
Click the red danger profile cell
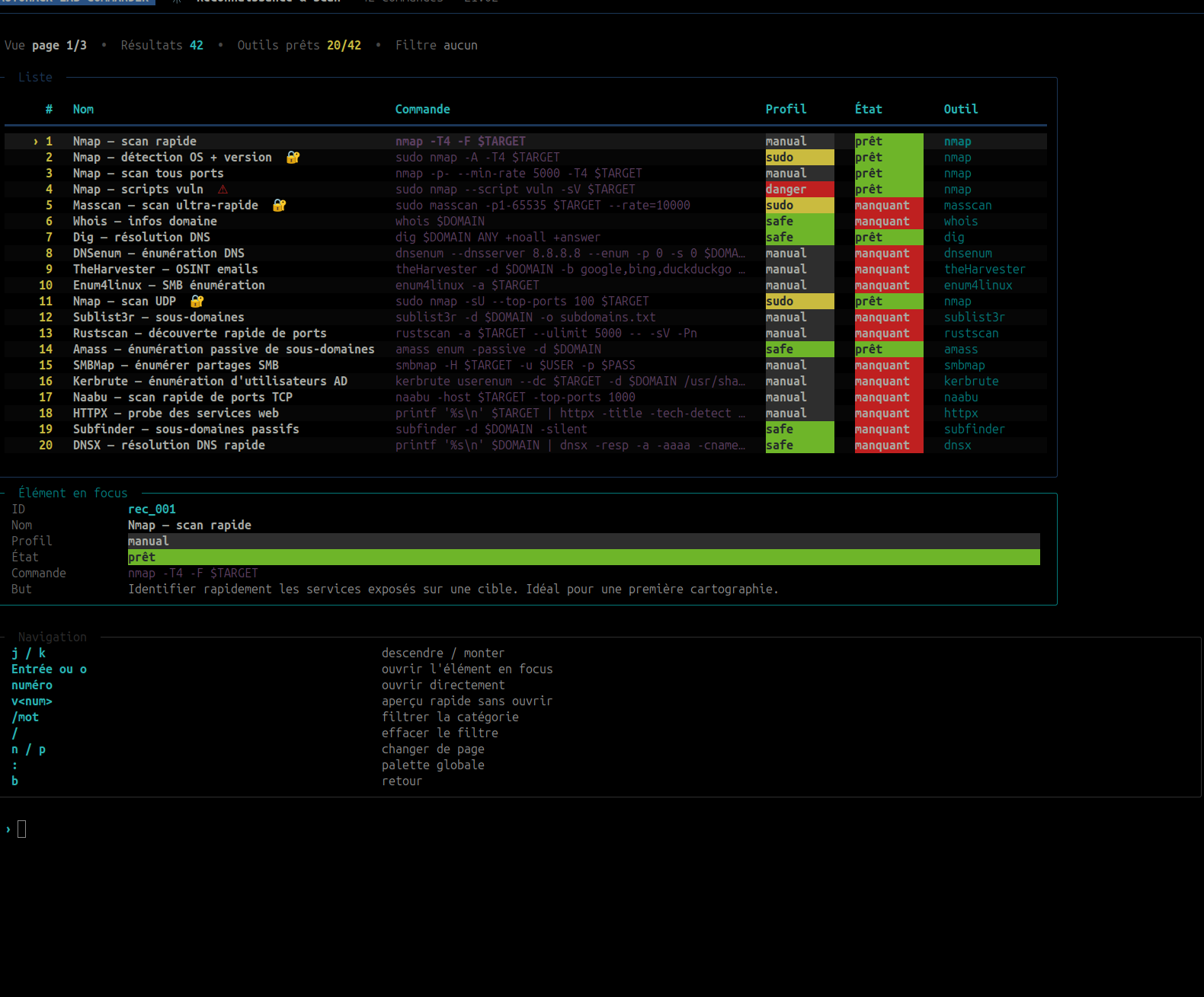click(799, 190)
